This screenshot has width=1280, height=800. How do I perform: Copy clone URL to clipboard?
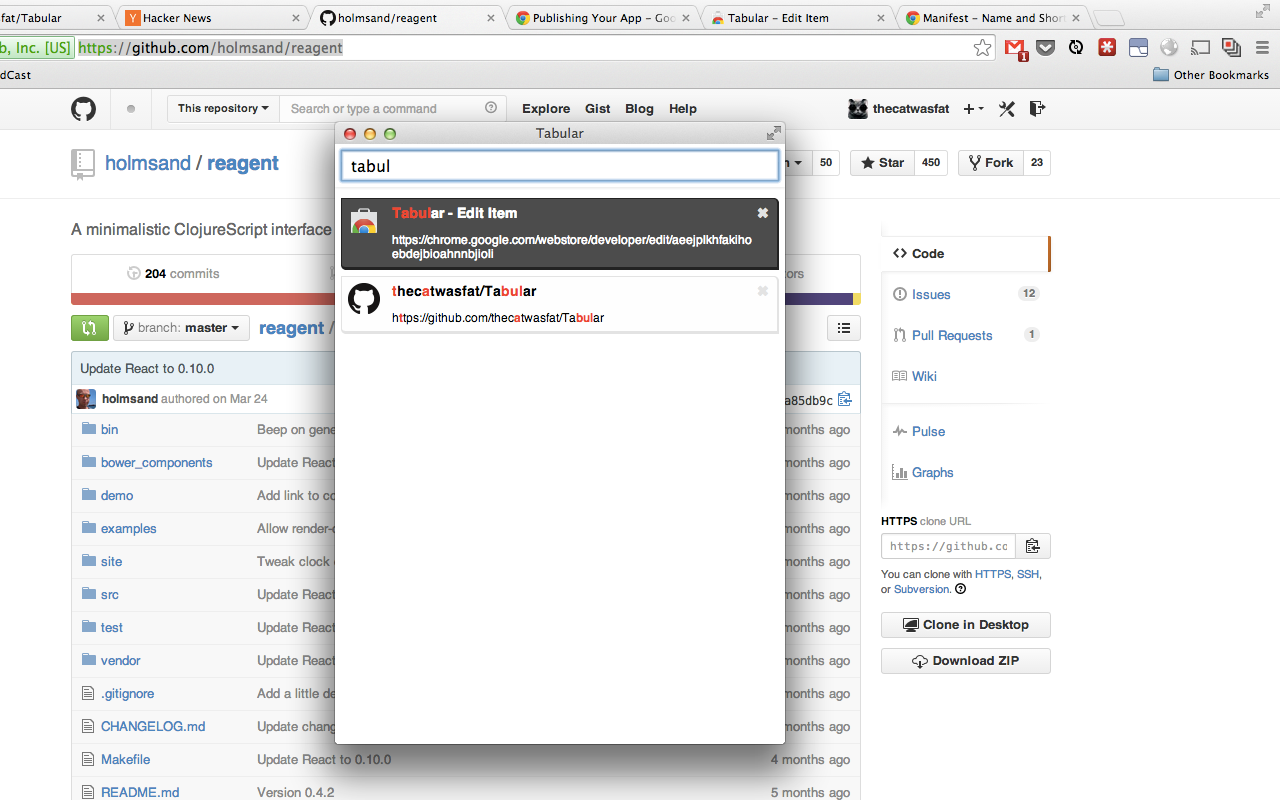coord(1033,546)
